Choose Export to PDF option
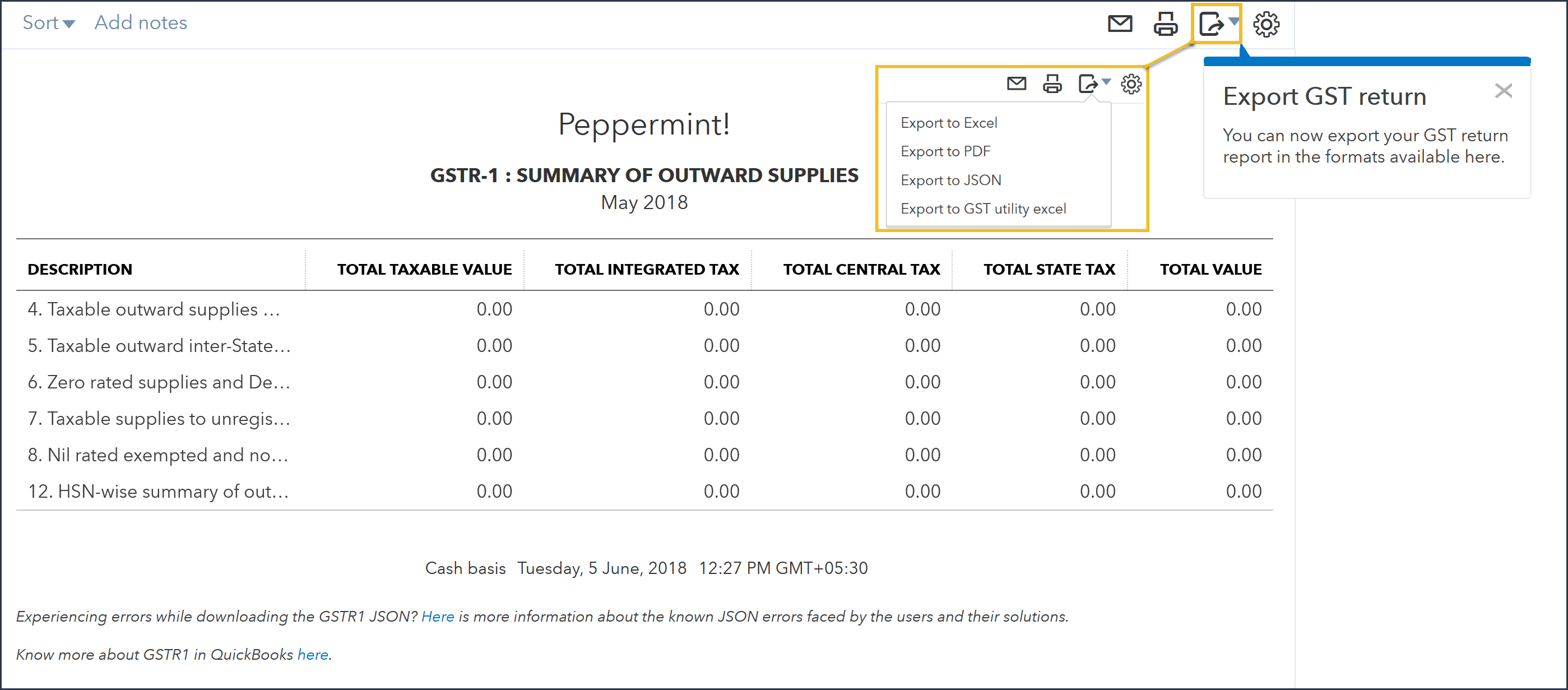This screenshot has width=1568, height=690. pos(945,151)
